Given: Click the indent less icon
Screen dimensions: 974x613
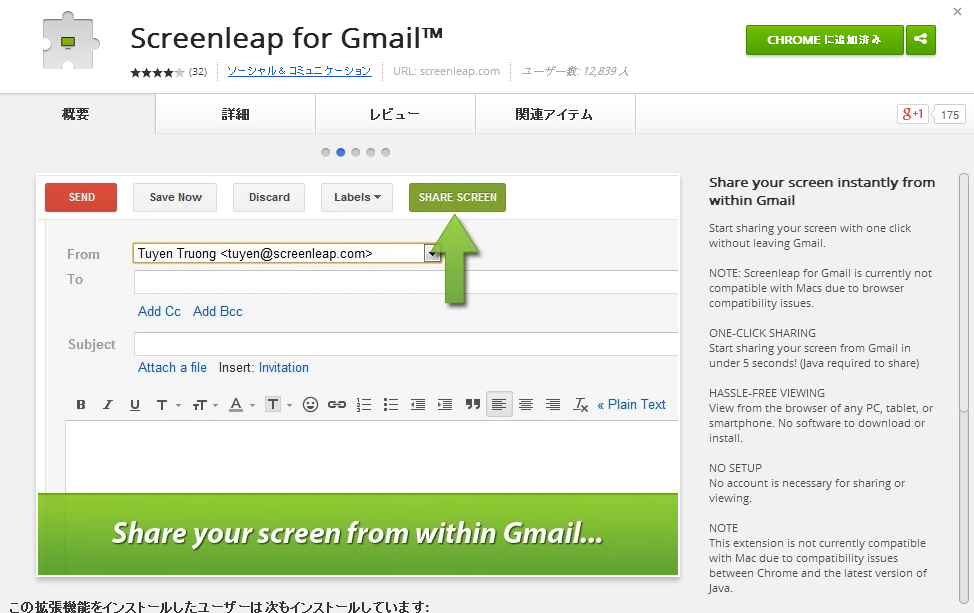Looking at the screenshot, I should [418, 405].
